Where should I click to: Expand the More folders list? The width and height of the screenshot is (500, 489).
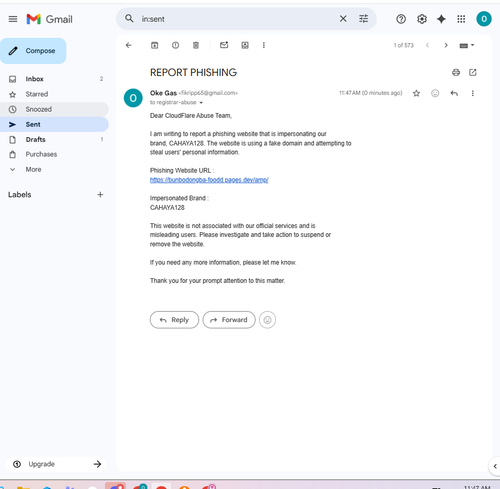coord(54,169)
